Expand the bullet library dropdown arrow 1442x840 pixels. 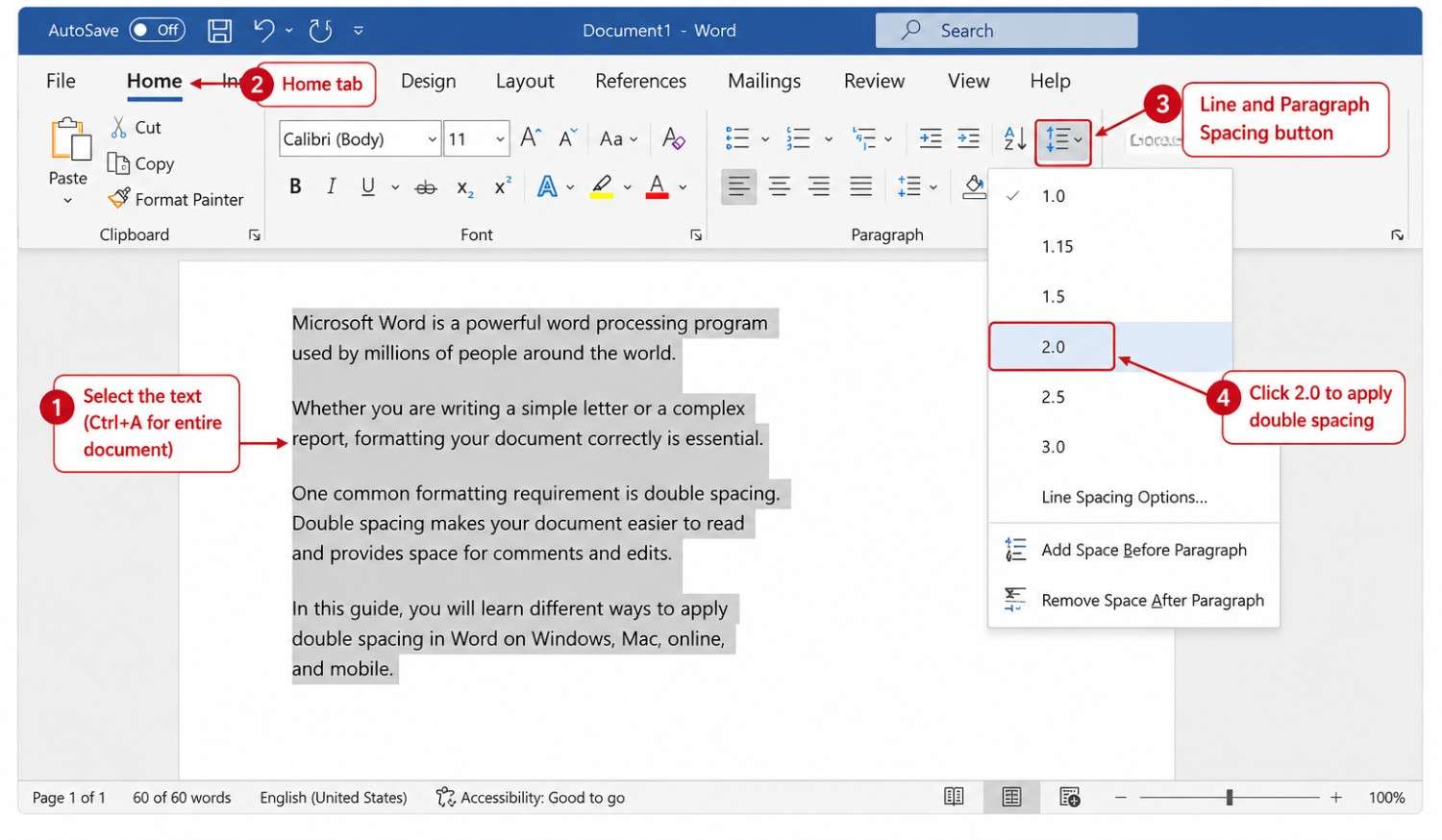[765, 139]
